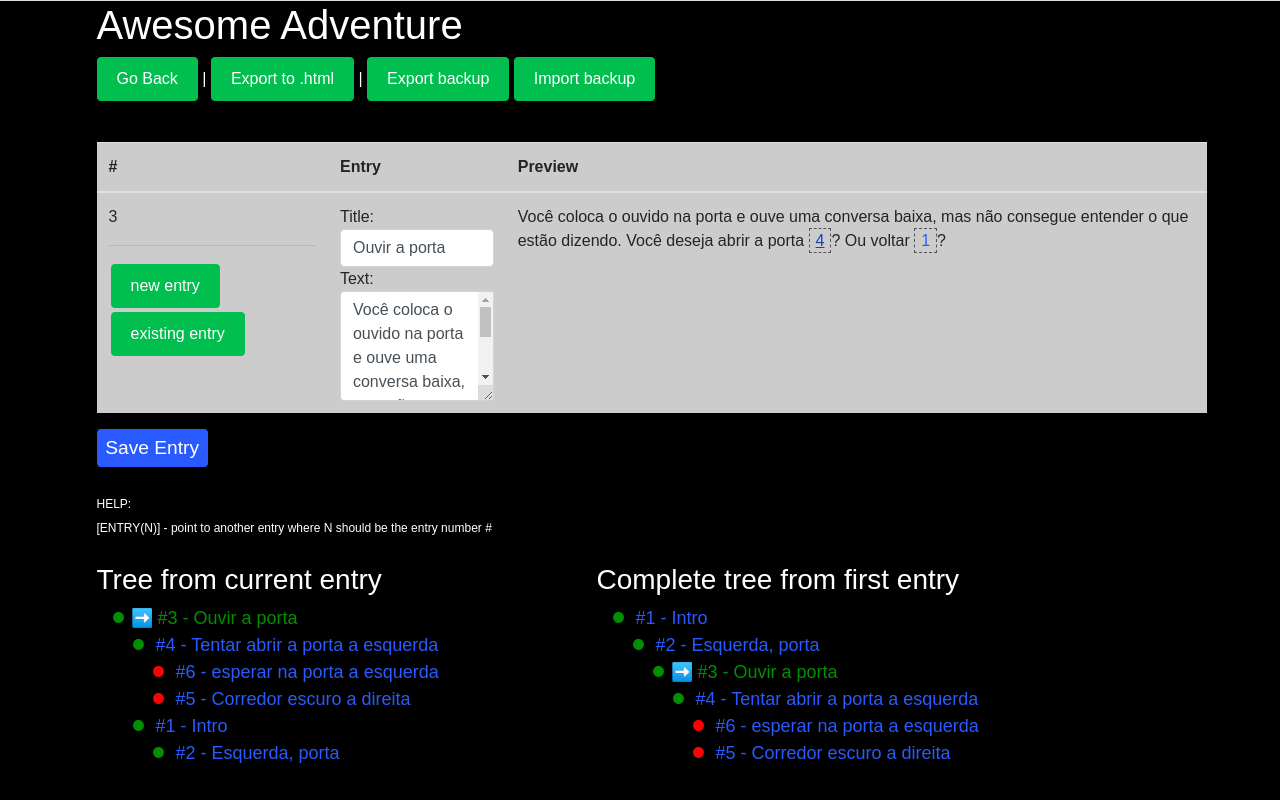Click the red dot beside #6 - esperar na porta
The width and height of the screenshot is (1280, 800).
(x=157, y=671)
